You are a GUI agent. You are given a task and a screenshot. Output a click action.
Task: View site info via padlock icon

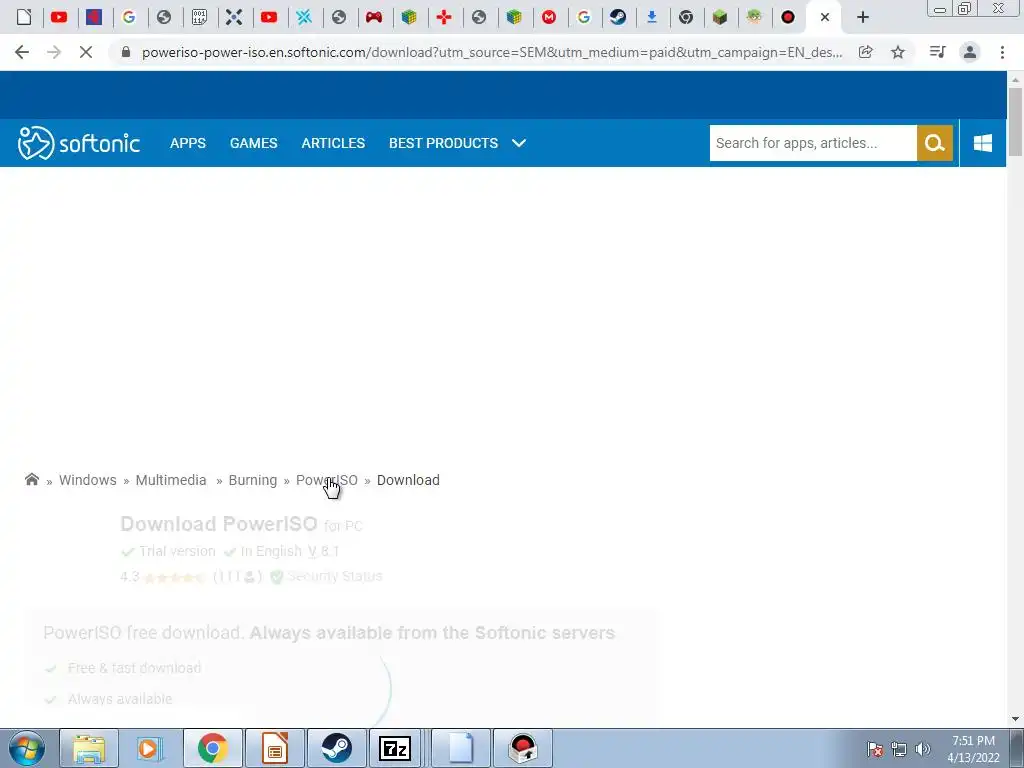click(x=126, y=52)
